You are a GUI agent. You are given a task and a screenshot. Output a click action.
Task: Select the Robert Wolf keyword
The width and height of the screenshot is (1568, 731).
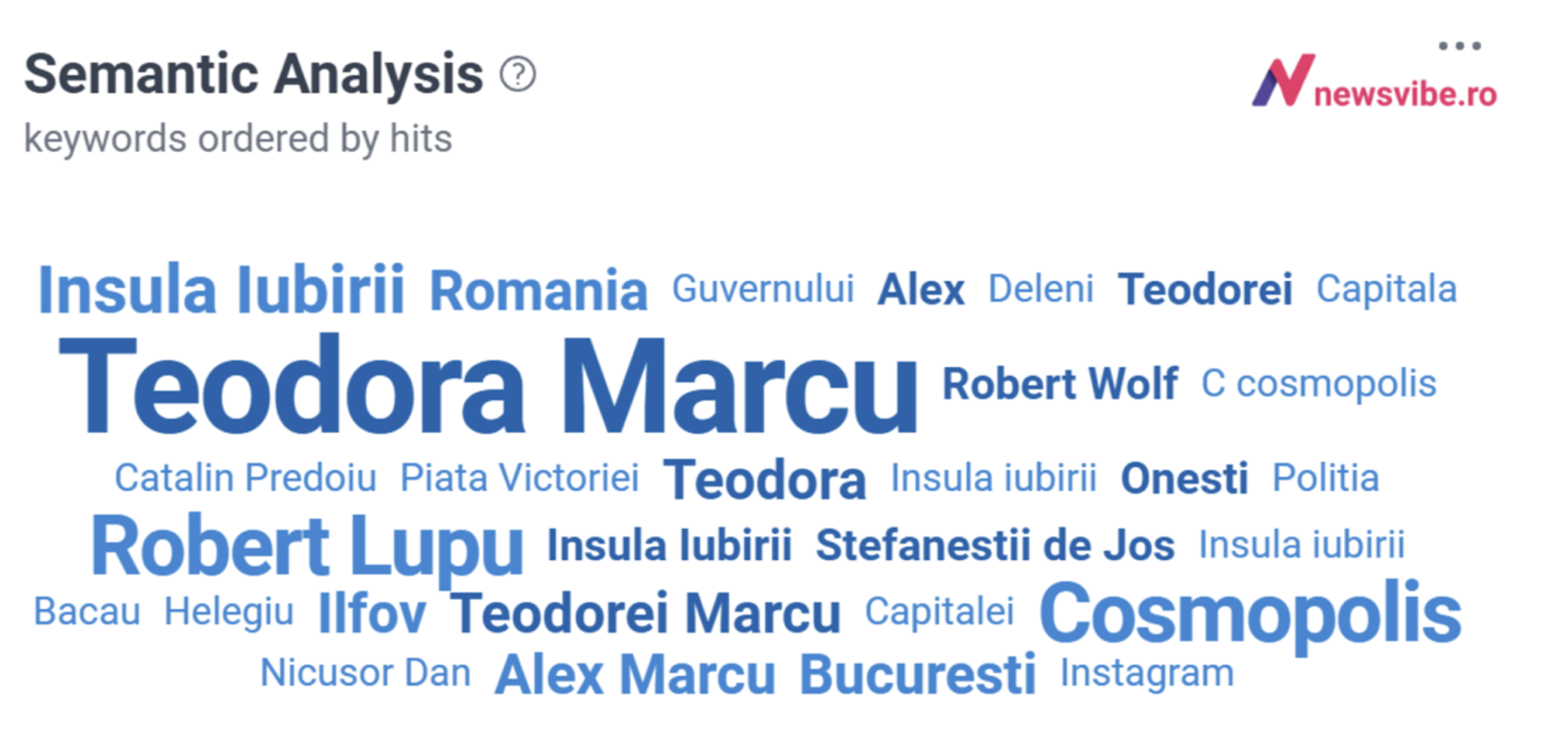[1060, 383]
